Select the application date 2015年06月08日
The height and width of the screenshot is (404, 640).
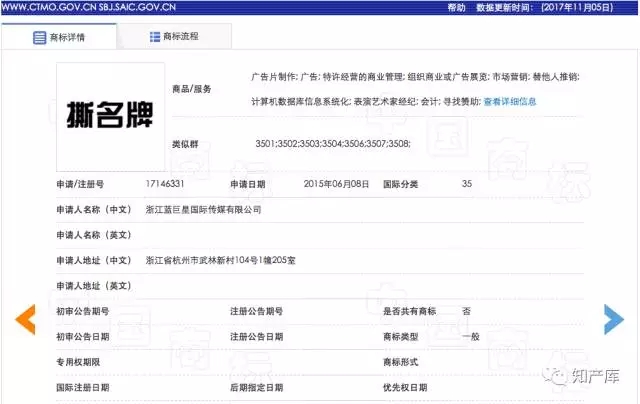336,184
